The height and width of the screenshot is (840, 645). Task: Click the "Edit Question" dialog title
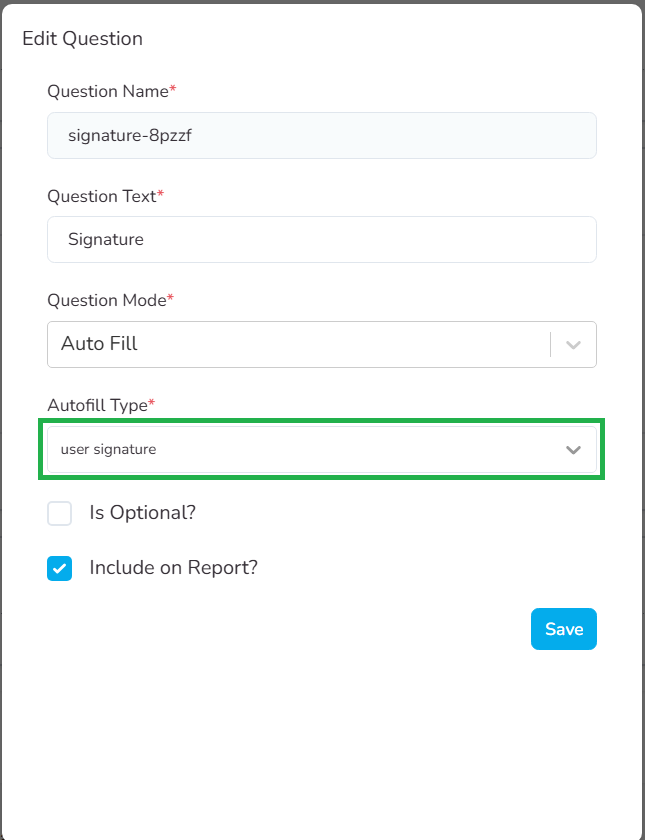[82, 39]
